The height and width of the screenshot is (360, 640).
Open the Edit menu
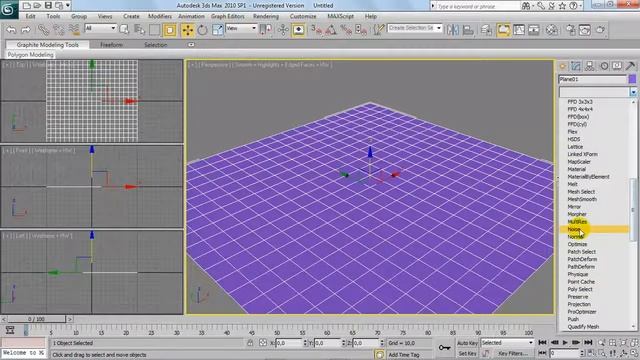pos(31,16)
